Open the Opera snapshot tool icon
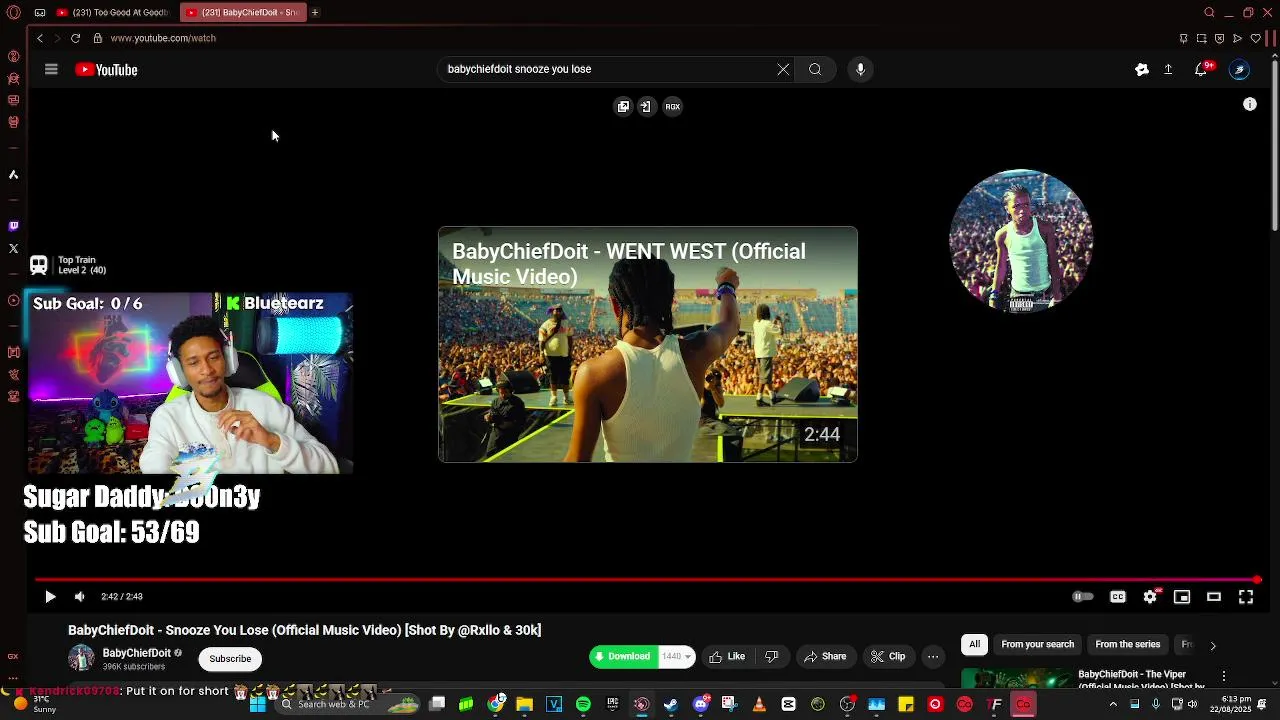 tap(1201, 38)
